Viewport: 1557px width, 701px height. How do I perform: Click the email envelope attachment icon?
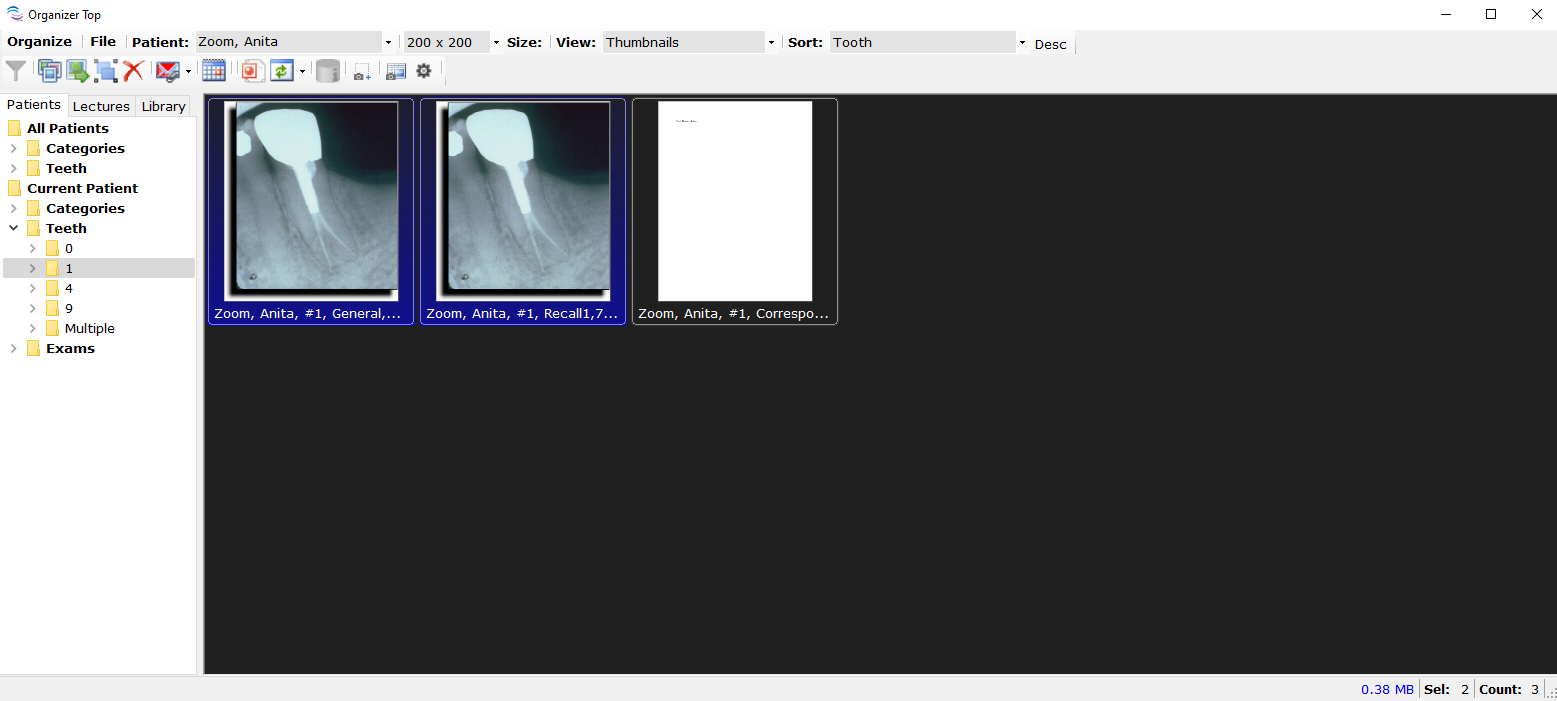pyautogui.click(x=167, y=71)
